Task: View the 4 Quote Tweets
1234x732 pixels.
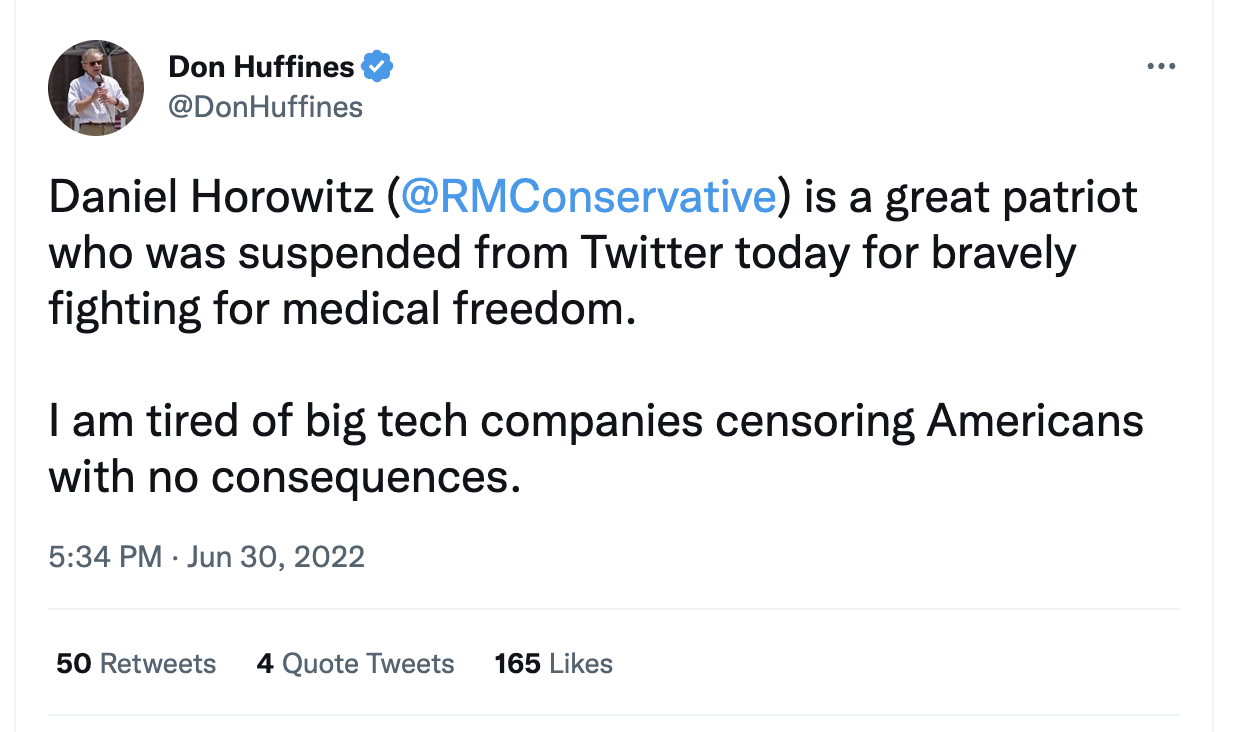Action: coord(355,663)
